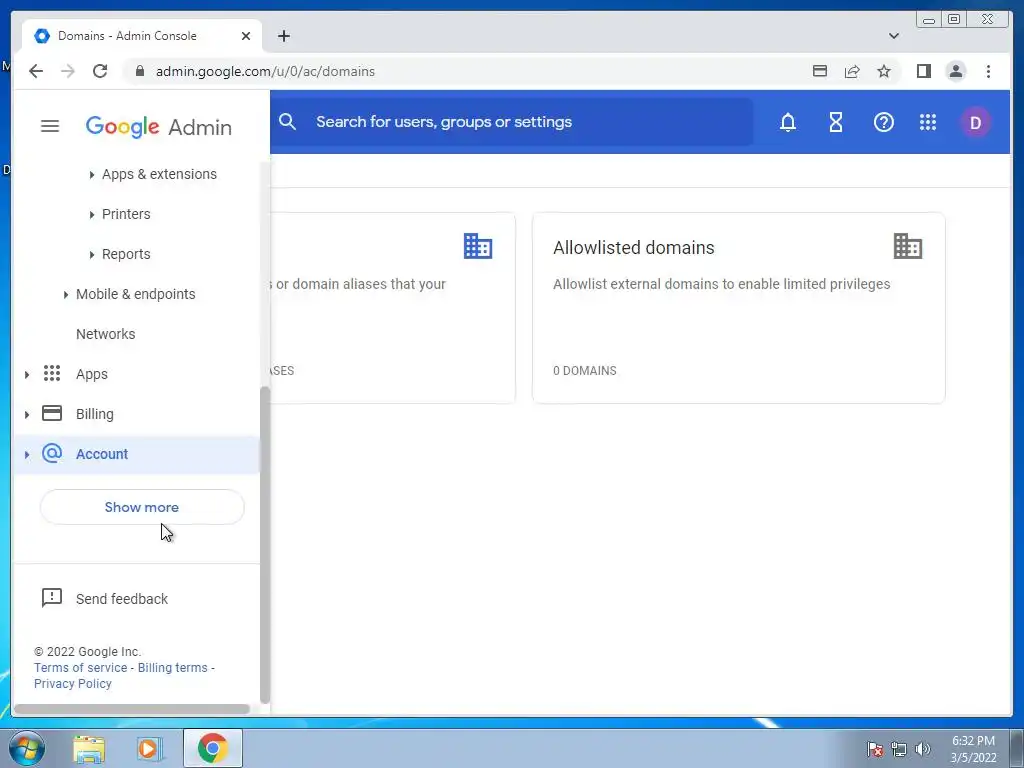This screenshot has width=1024, height=768.
Task: Open Chrome three-dot menu
Action: click(x=988, y=71)
